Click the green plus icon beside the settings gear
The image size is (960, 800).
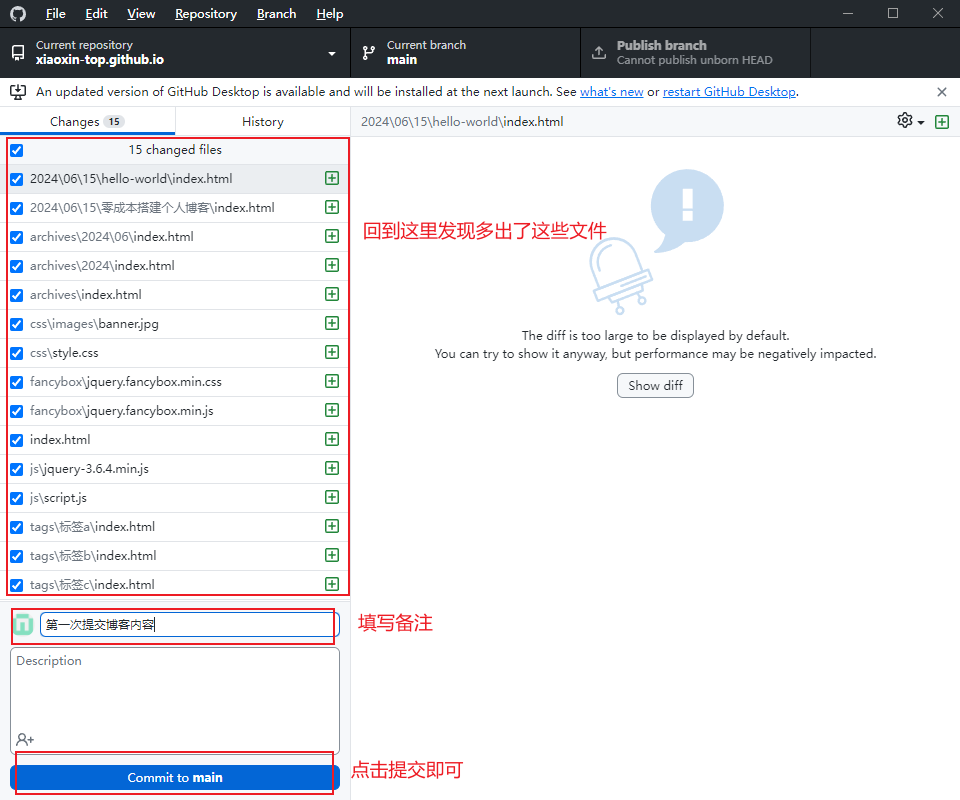pyautogui.click(x=941, y=122)
